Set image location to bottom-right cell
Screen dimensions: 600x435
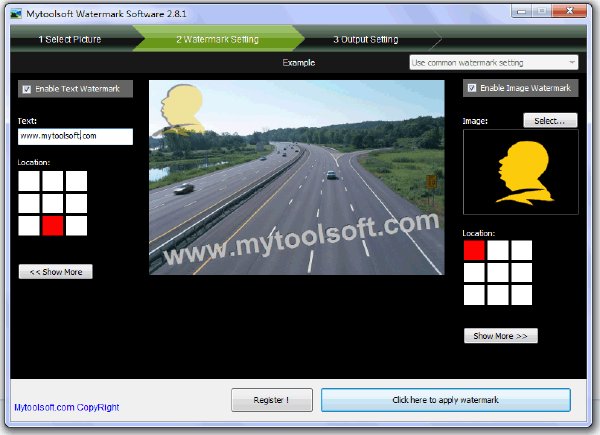(x=522, y=295)
